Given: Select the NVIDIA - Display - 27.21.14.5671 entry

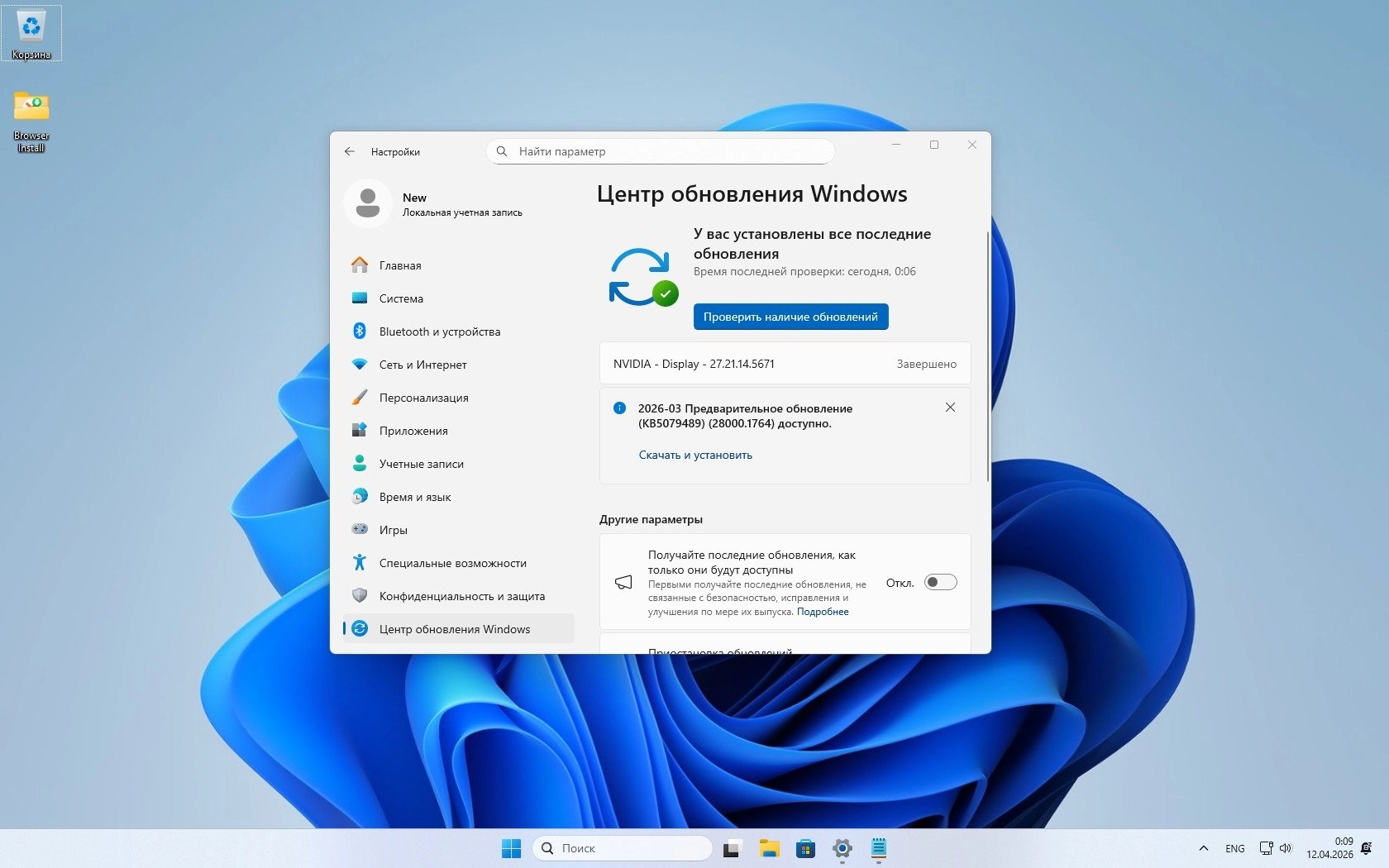Looking at the screenshot, I should (x=785, y=364).
